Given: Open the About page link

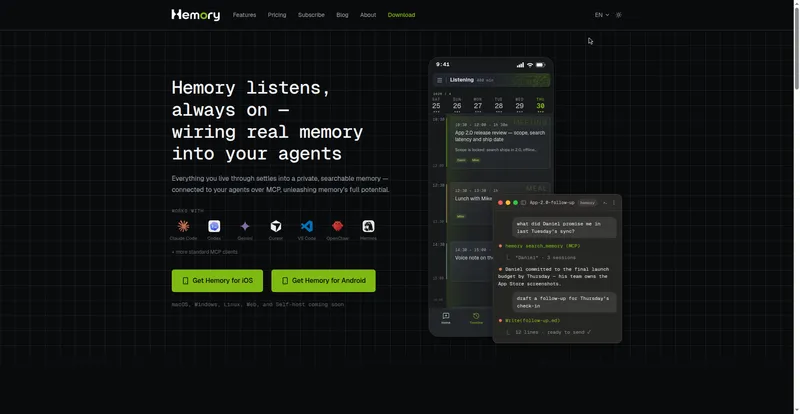Looking at the screenshot, I should [x=368, y=15].
